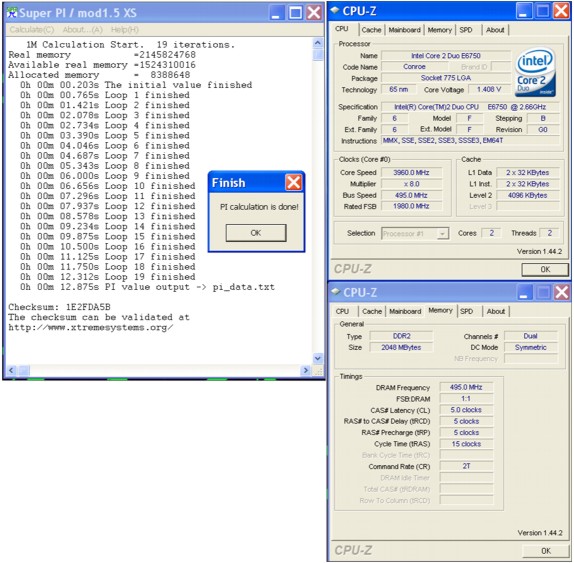Open SPD tab in bottom CPU-Z
The height and width of the screenshot is (563, 574).
(467, 312)
